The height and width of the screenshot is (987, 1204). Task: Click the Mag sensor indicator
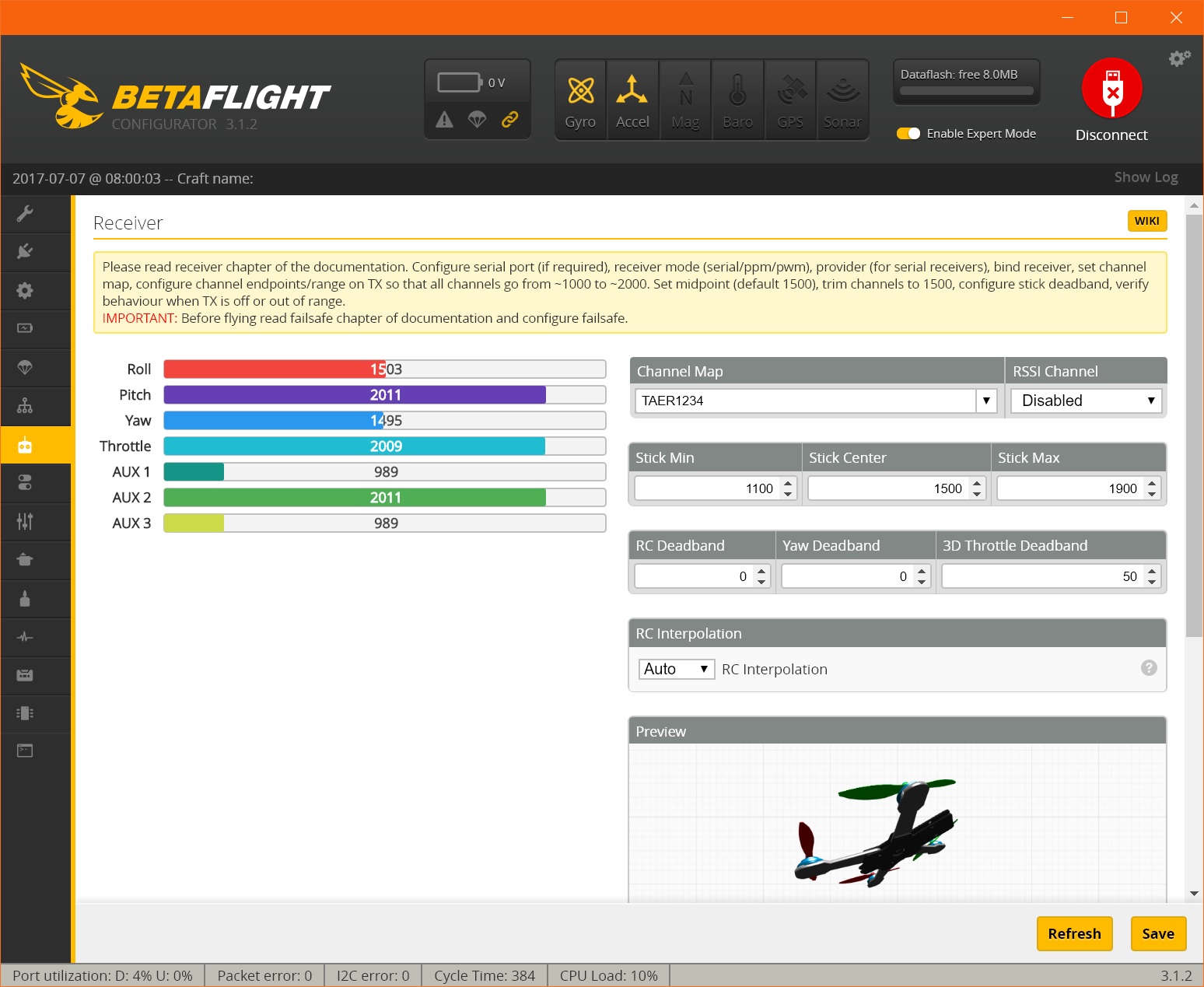pyautogui.click(x=685, y=101)
